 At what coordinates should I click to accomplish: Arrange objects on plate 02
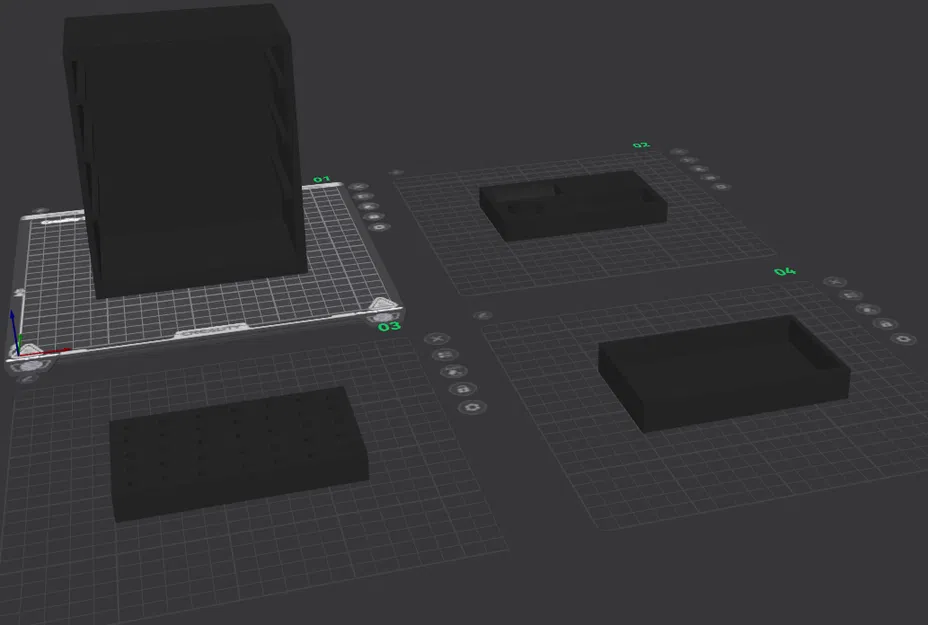click(x=699, y=169)
